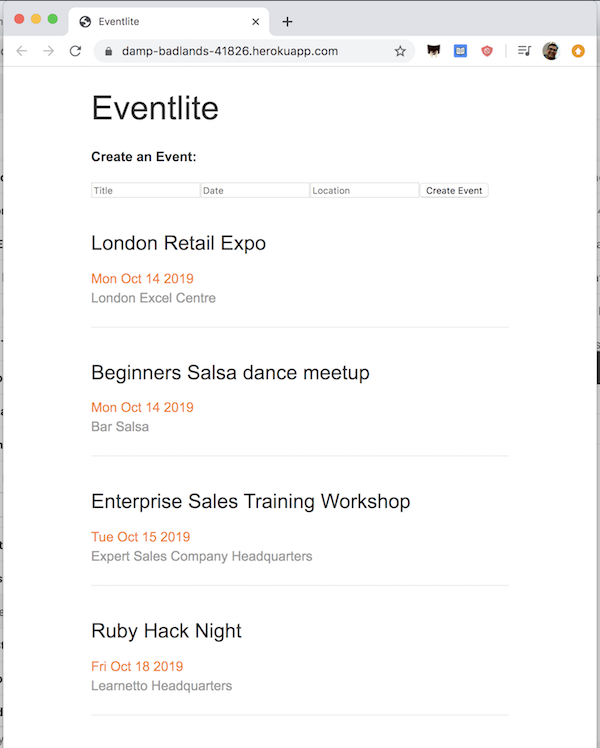Open the media controls playlist icon
600x748 pixels.
point(524,51)
